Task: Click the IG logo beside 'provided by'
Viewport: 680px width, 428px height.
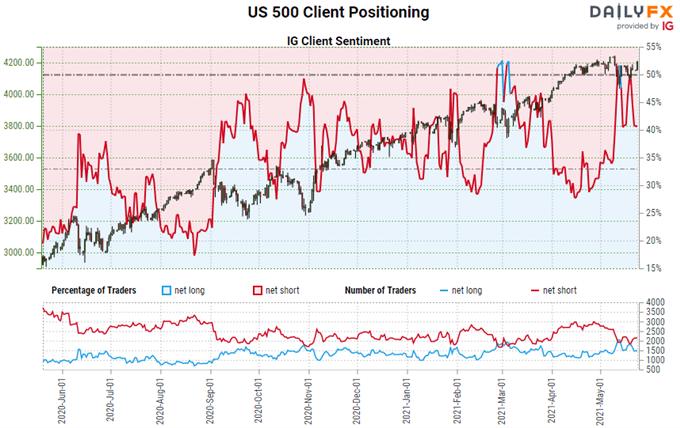Action: coord(668,26)
